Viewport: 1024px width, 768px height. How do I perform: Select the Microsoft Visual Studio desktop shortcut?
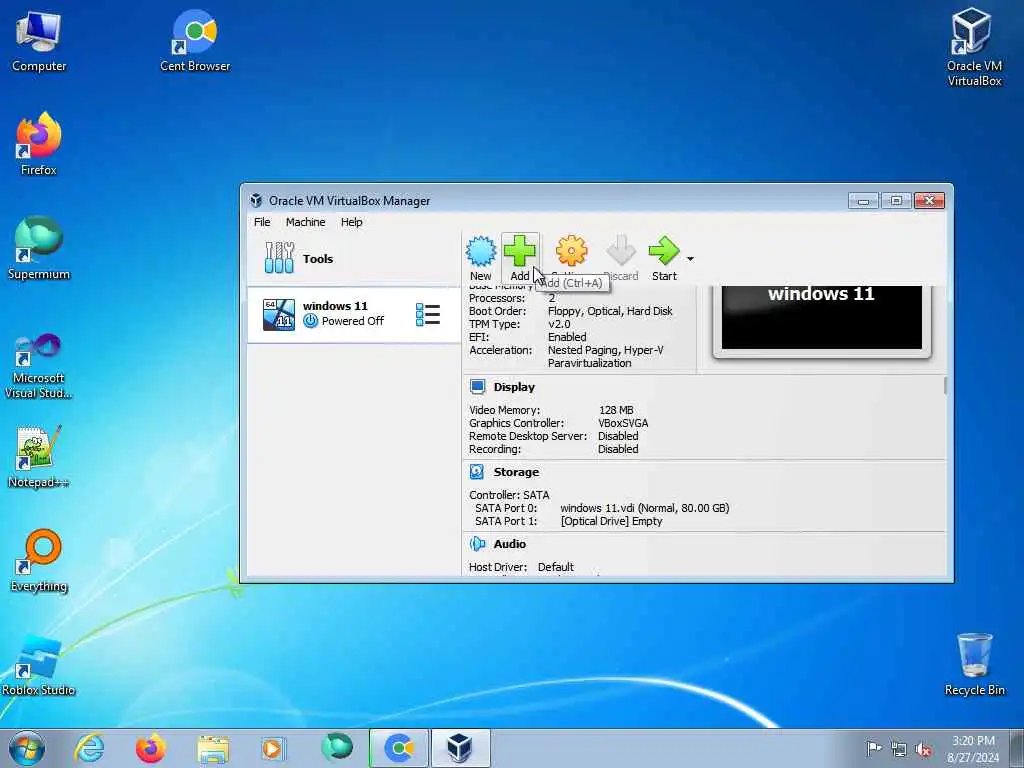tap(39, 366)
